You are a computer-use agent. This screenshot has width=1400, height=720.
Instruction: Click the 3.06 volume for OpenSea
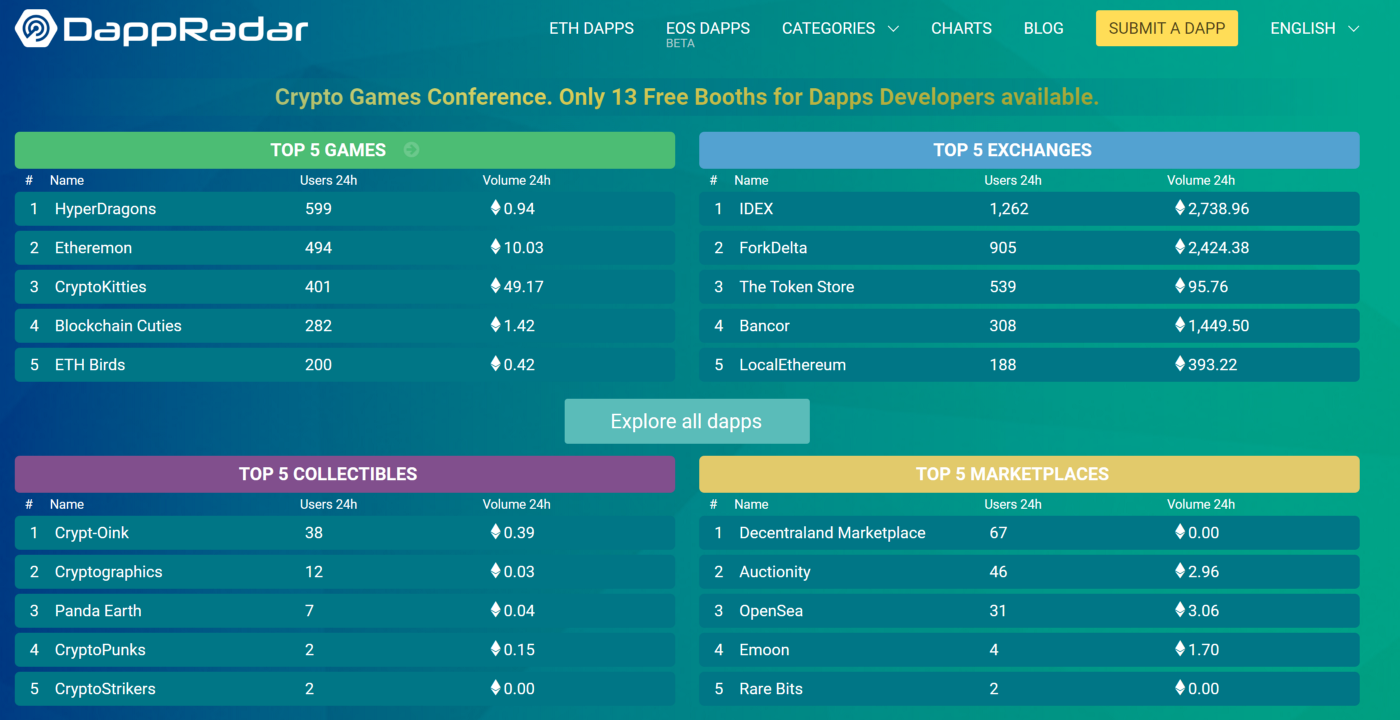[x=1197, y=611]
